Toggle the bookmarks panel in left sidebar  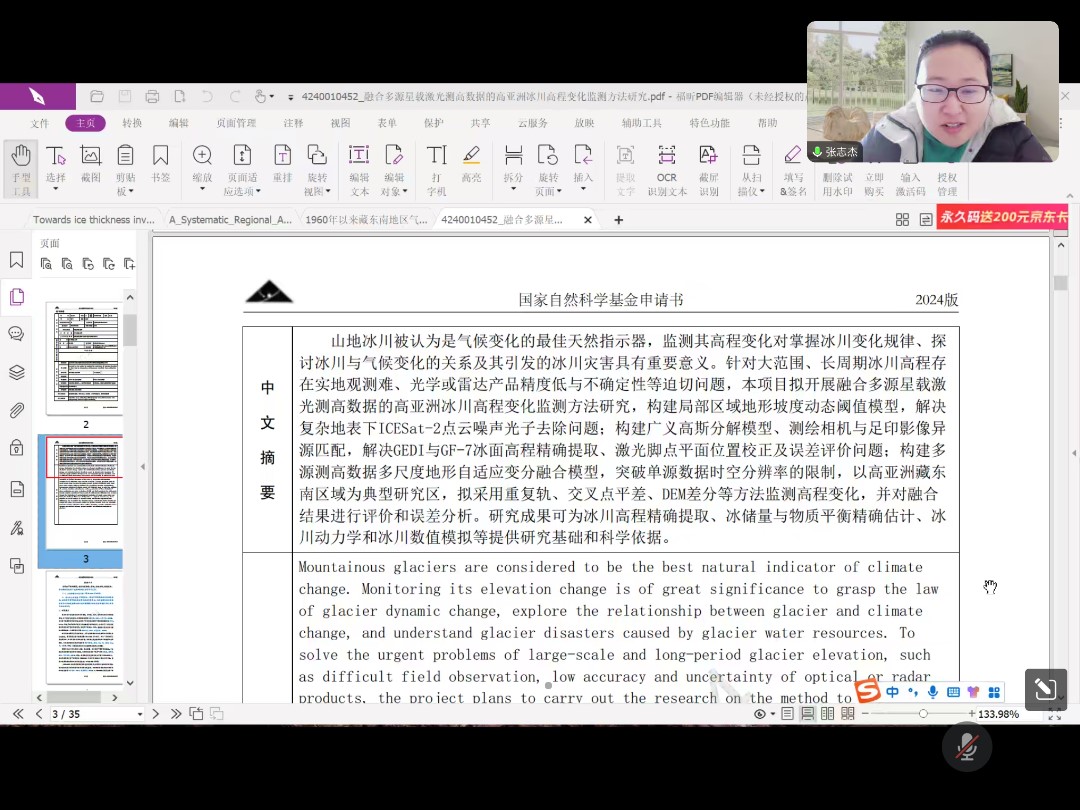click(17, 260)
